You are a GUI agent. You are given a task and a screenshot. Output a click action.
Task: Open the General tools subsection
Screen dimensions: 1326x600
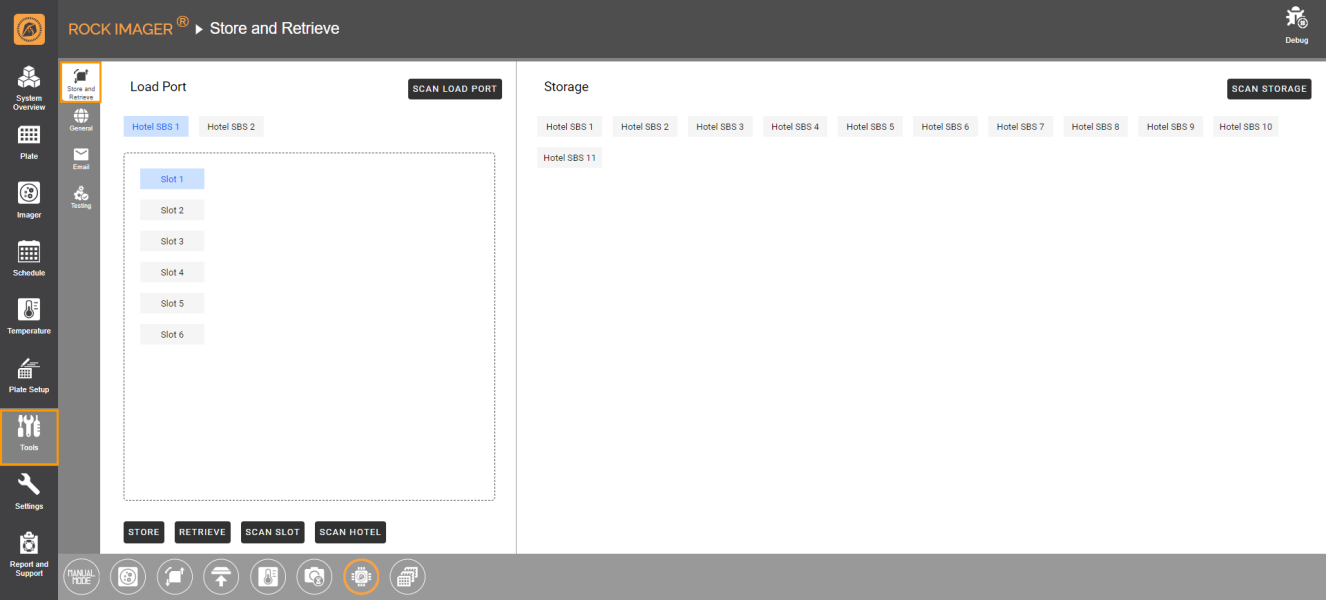click(x=81, y=120)
